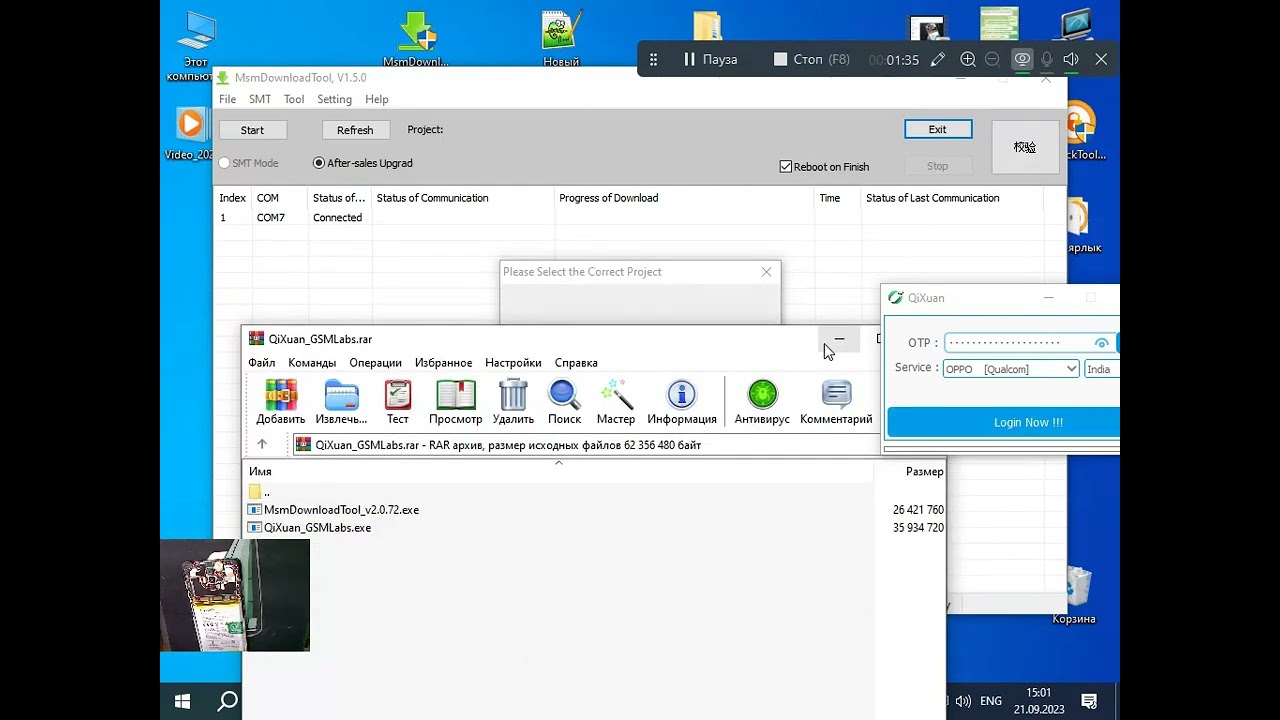Click the Refresh button

355,130
